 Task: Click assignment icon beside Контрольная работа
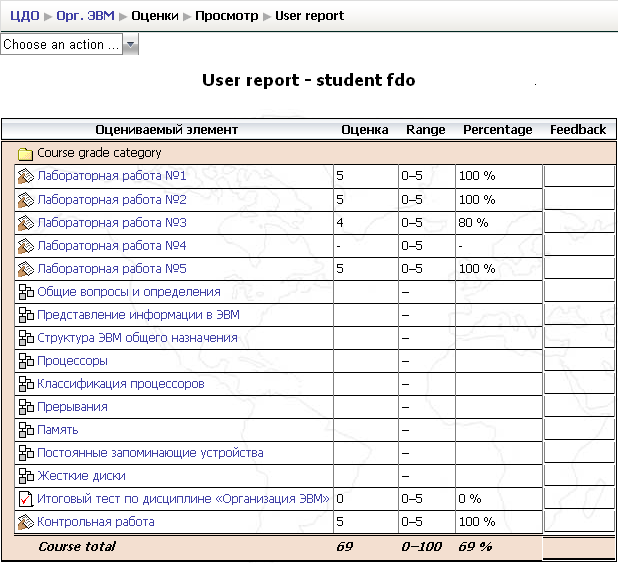coord(26,522)
